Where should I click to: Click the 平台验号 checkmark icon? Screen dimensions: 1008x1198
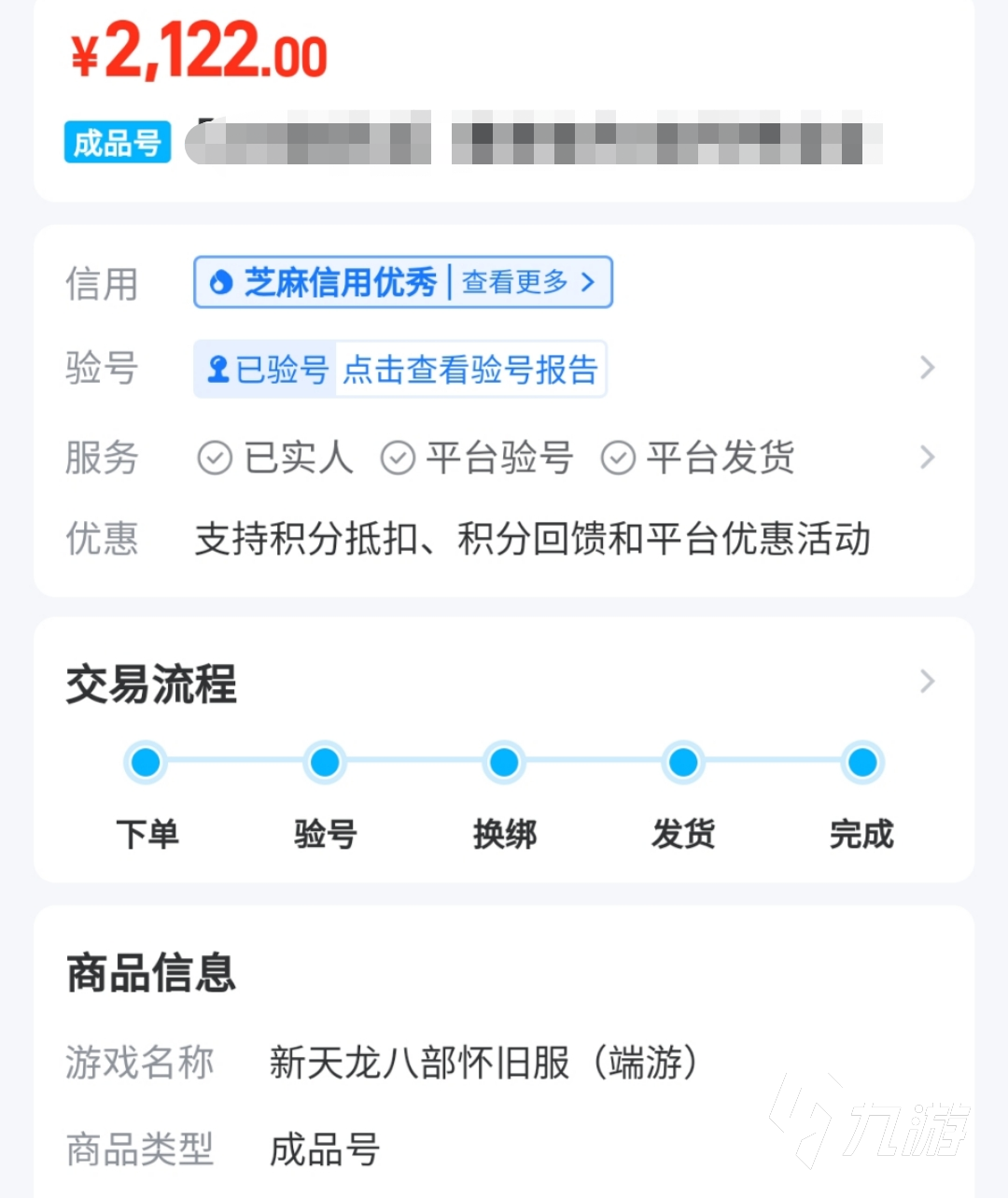[398, 458]
